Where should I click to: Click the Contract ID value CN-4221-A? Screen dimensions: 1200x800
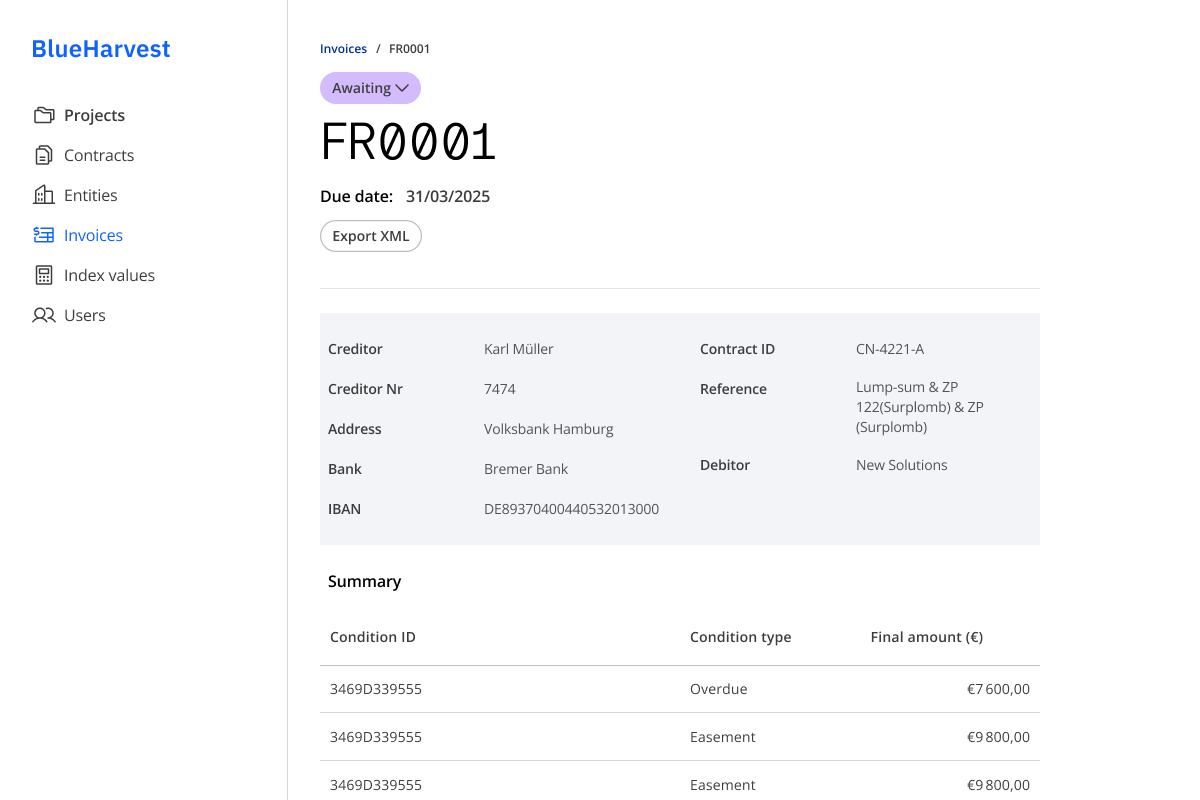(889, 349)
